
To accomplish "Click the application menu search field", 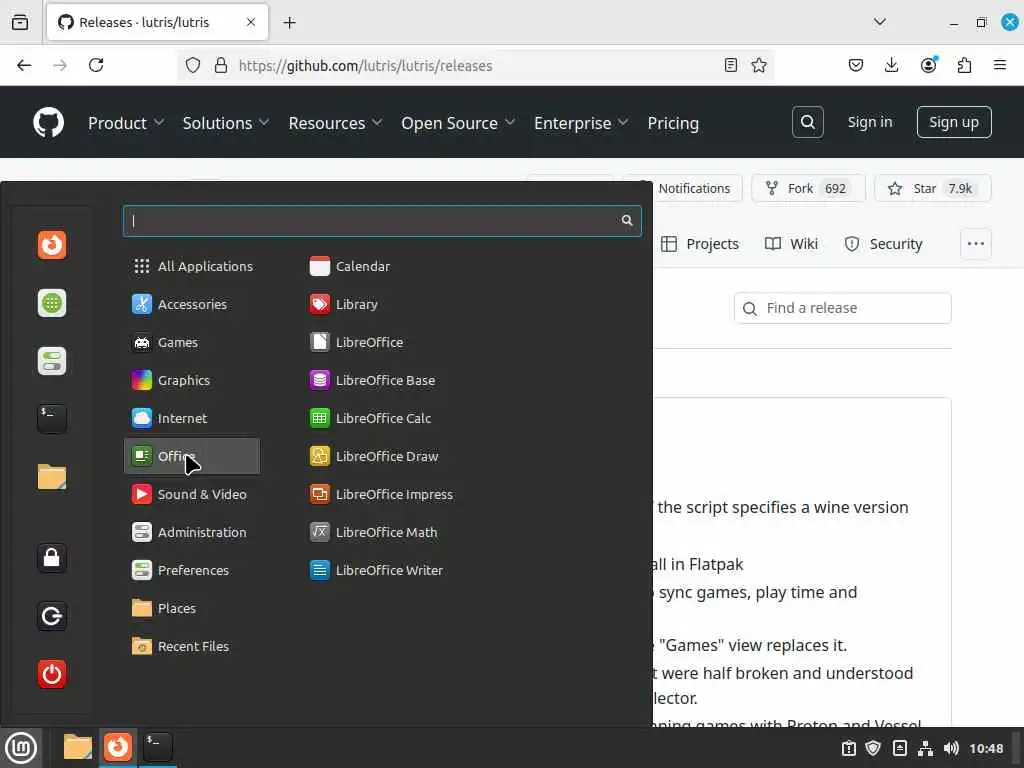I will (382, 221).
